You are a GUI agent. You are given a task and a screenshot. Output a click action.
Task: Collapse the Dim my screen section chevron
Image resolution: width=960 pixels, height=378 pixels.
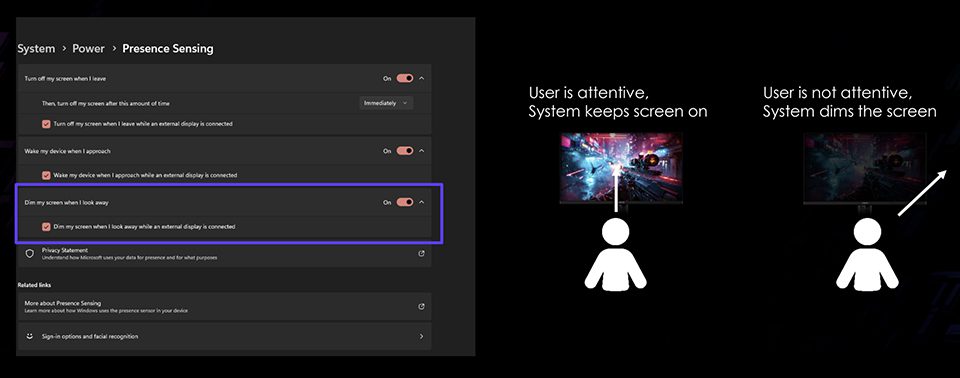(421, 202)
